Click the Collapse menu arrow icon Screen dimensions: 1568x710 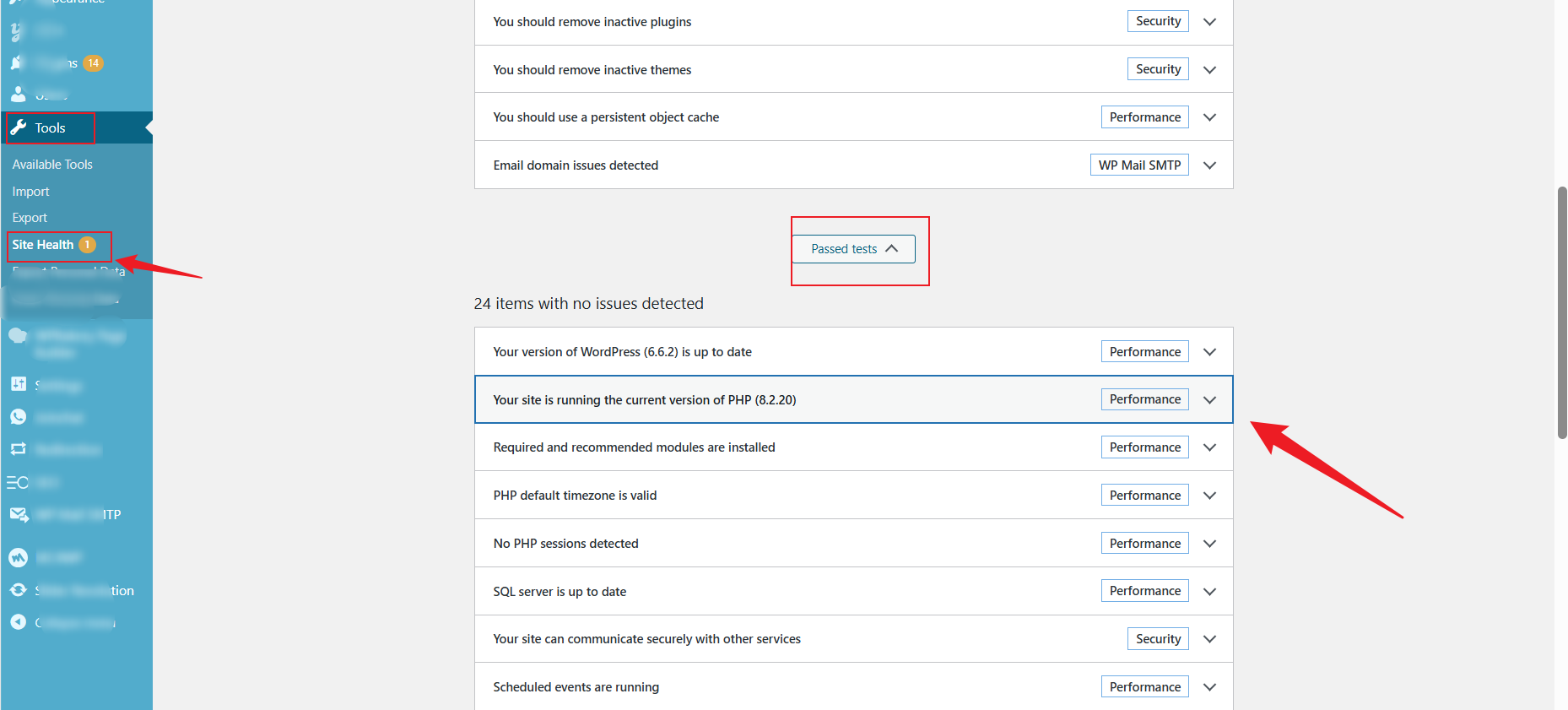coord(18,622)
